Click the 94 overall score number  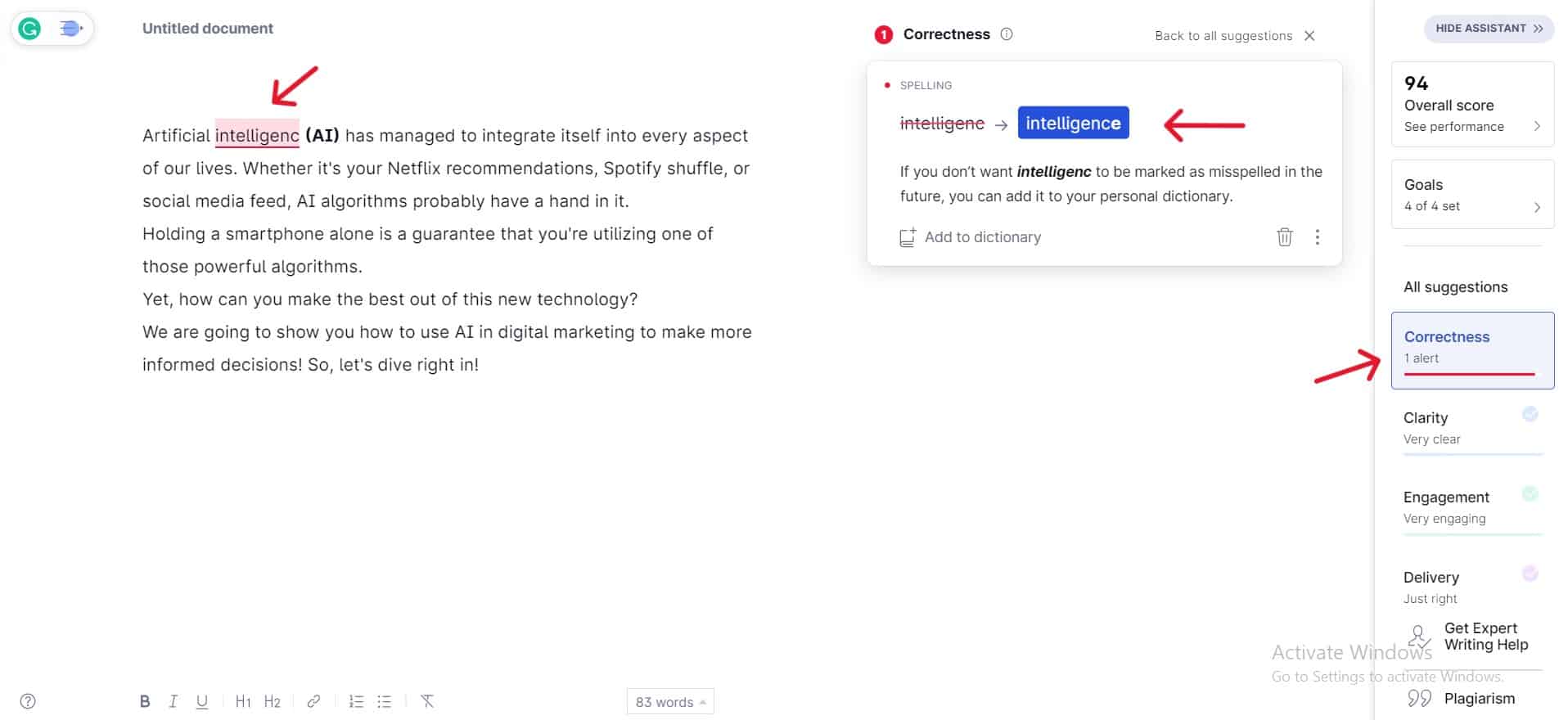click(1416, 83)
